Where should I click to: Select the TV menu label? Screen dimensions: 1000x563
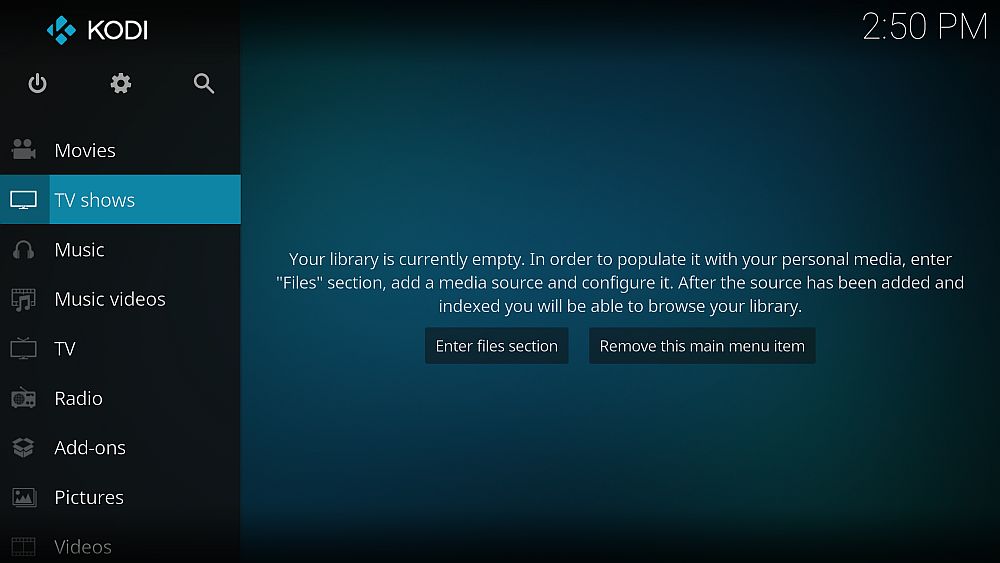[x=64, y=349]
